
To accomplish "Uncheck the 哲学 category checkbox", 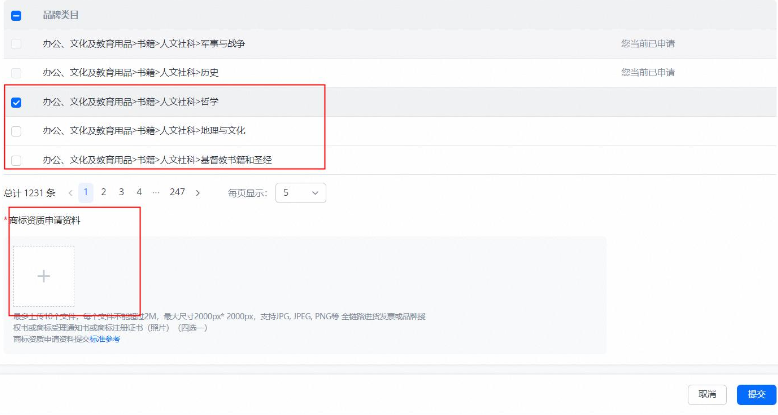I will (16, 102).
